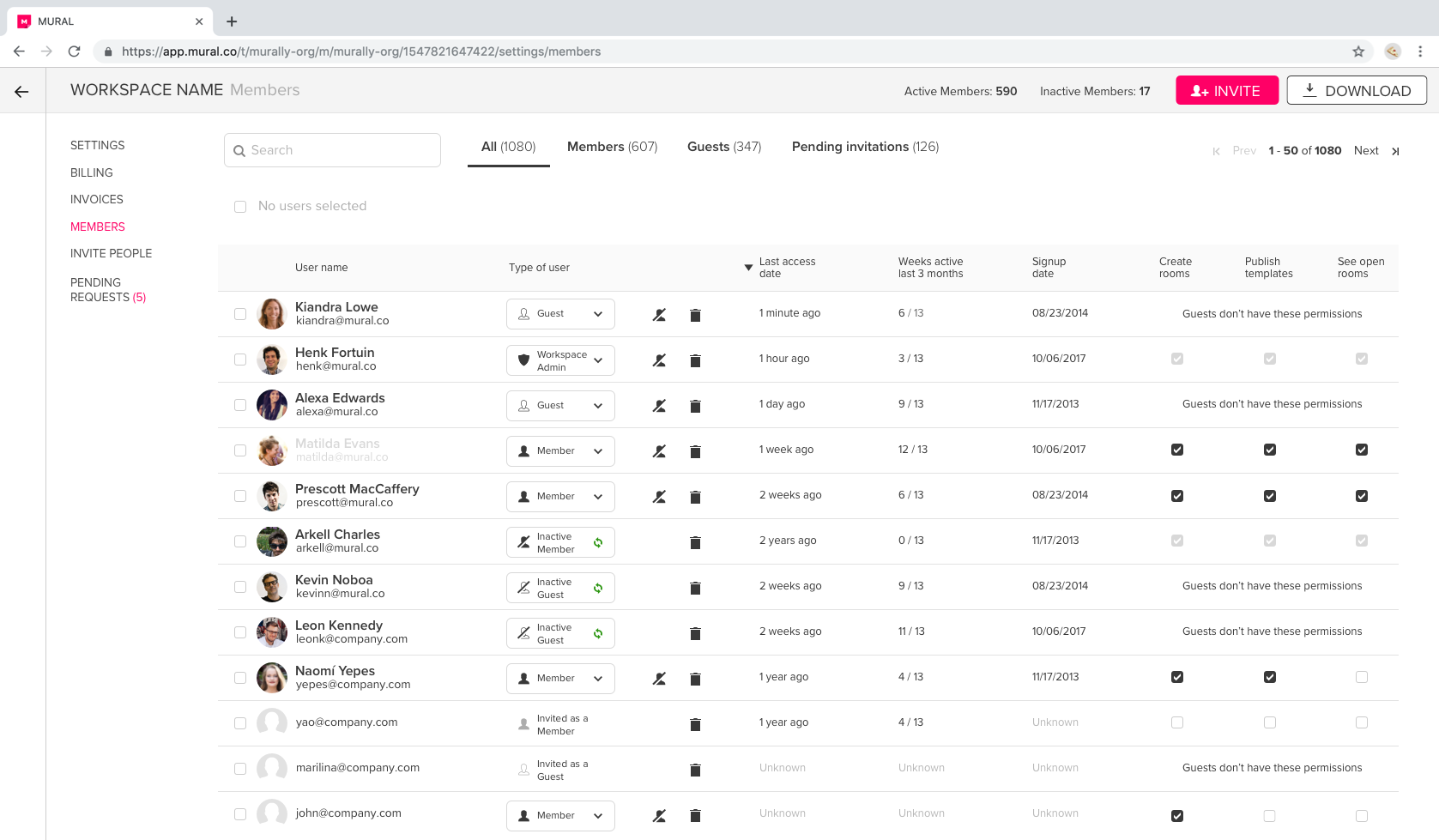Reactivate Kevin Noboa with green refresh icon
Image resolution: width=1439 pixels, height=840 pixels.
point(598,588)
